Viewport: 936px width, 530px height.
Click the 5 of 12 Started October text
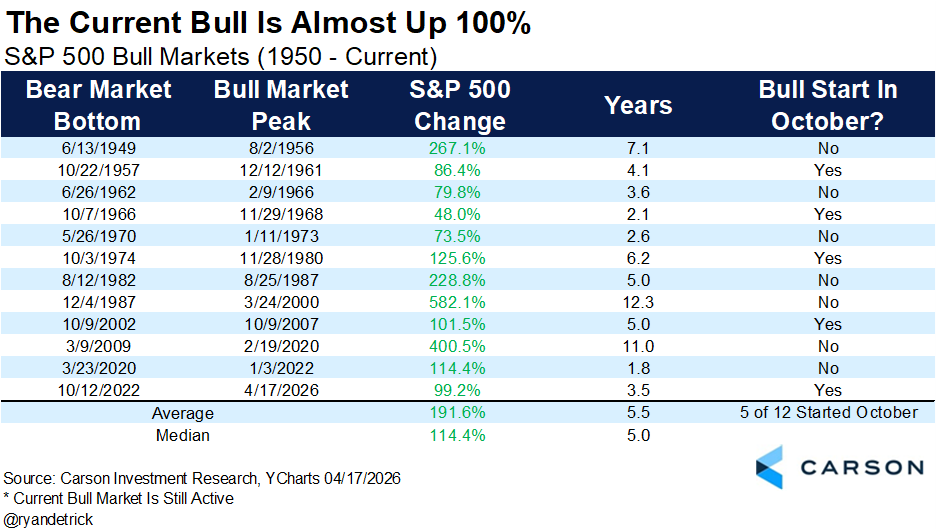coord(827,413)
